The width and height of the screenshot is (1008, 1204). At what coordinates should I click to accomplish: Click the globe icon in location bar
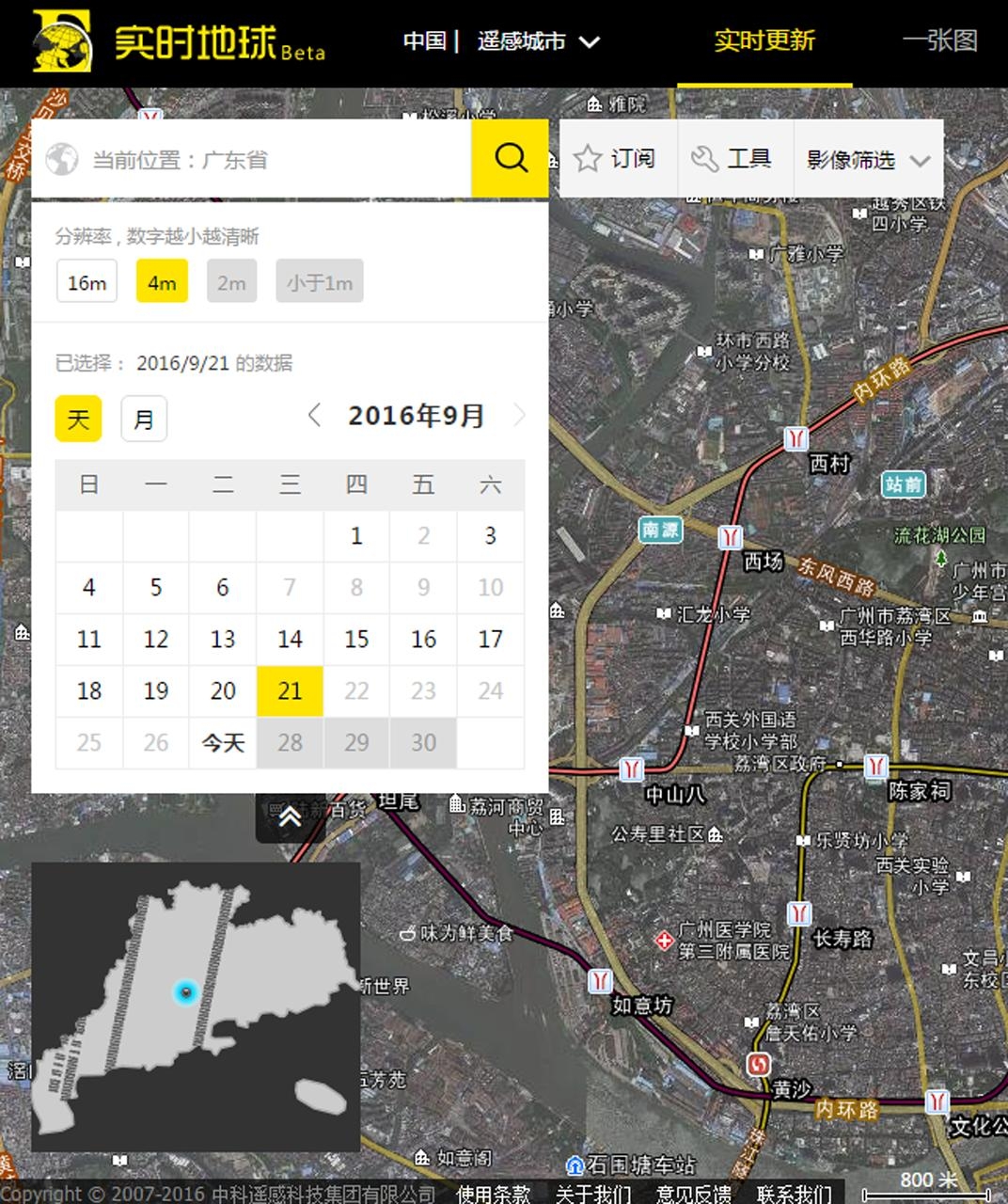tap(62, 159)
